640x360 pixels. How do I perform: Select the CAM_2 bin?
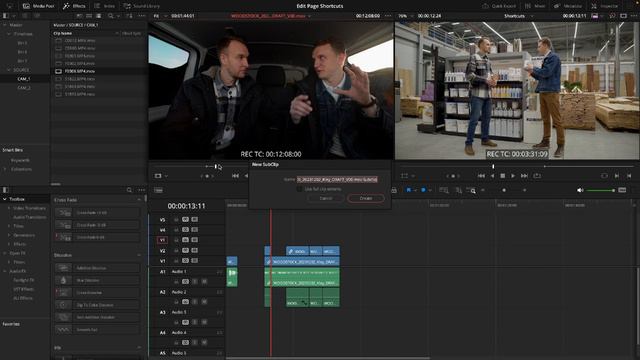click(24, 88)
